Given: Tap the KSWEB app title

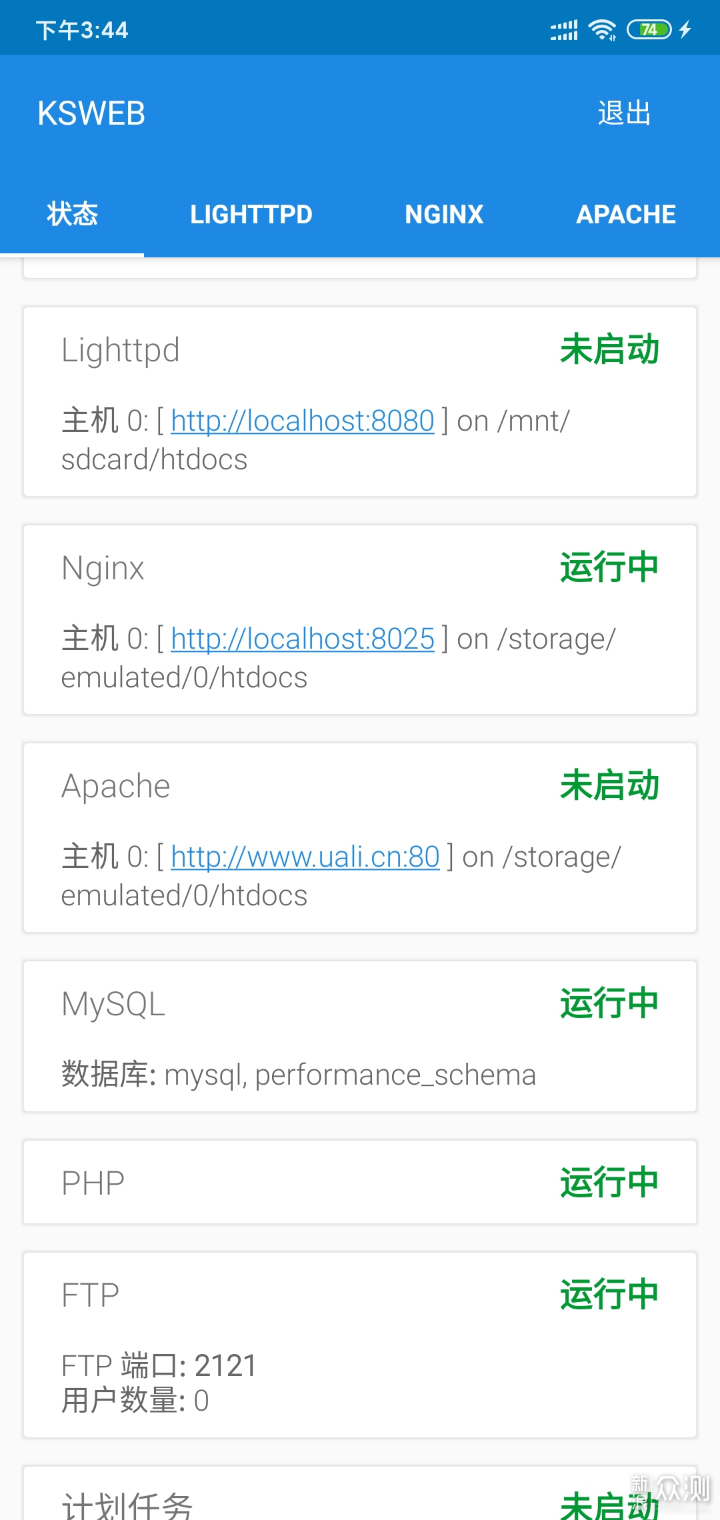Looking at the screenshot, I should [x=91, y=114].
